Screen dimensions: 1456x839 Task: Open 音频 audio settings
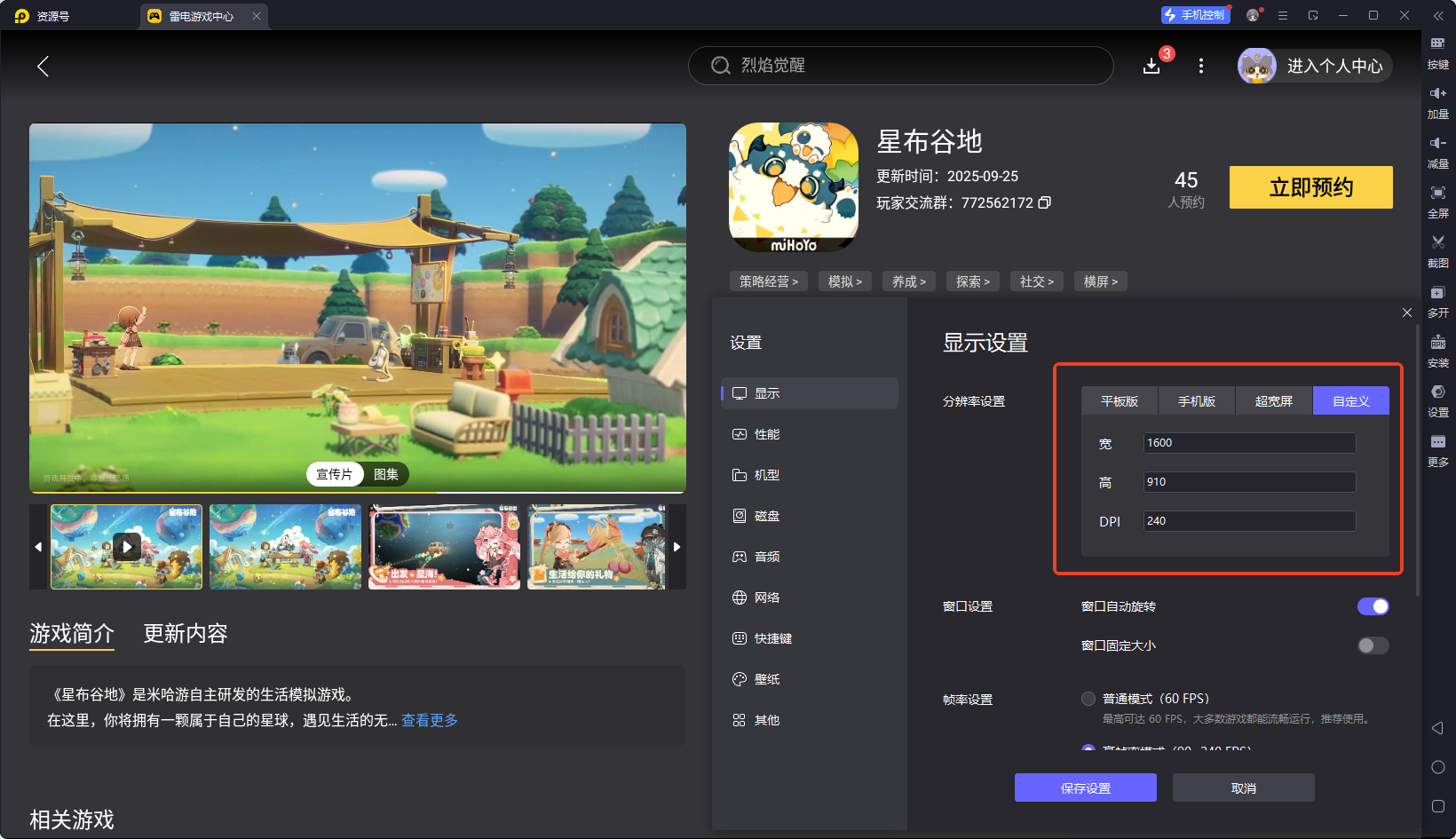click(x=768, y=557)
